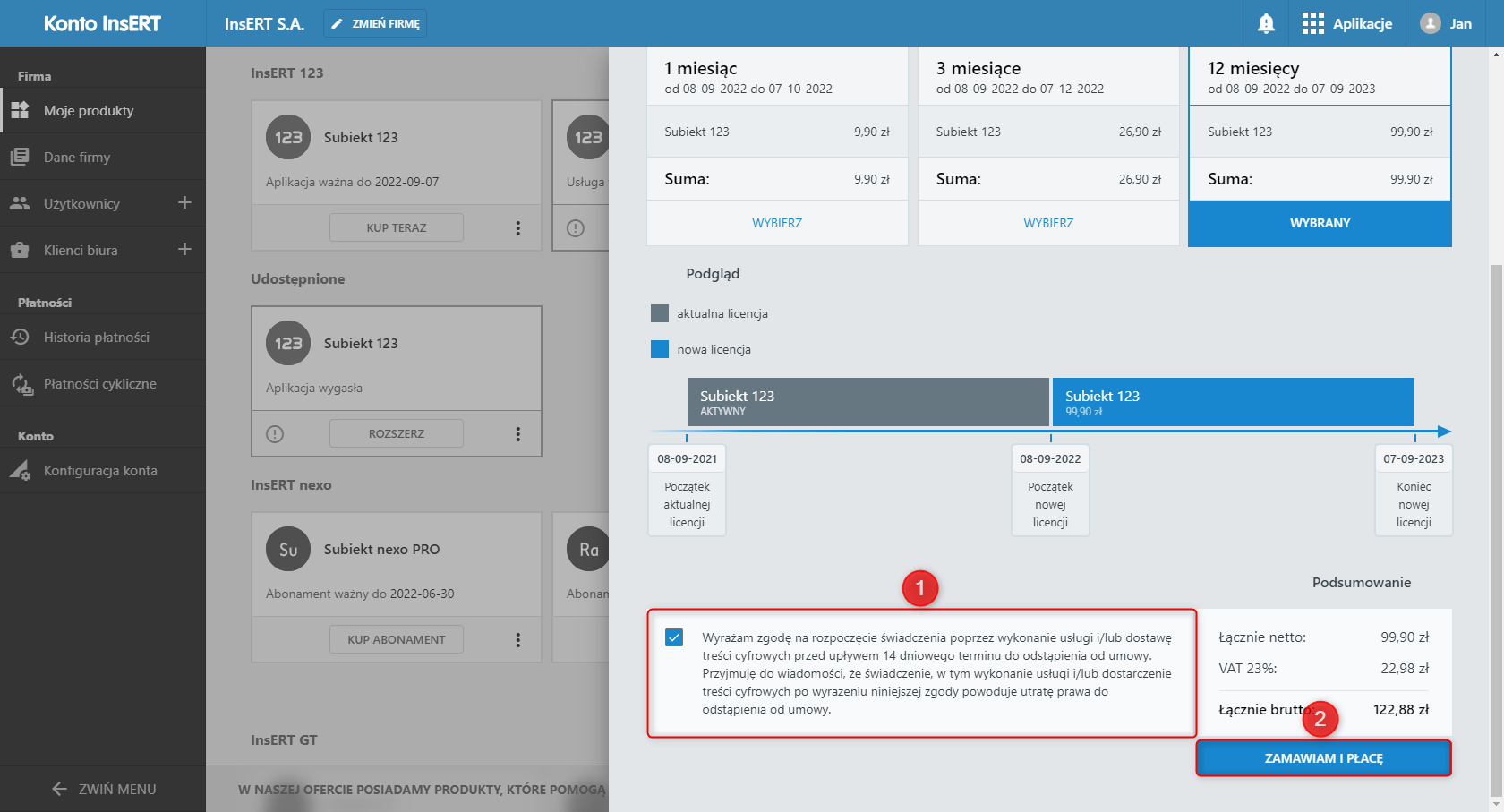The height and width of the screenshot is (812, 1504).
Task: Click the Historia płatności clock icon
Action: coord(20,337)
